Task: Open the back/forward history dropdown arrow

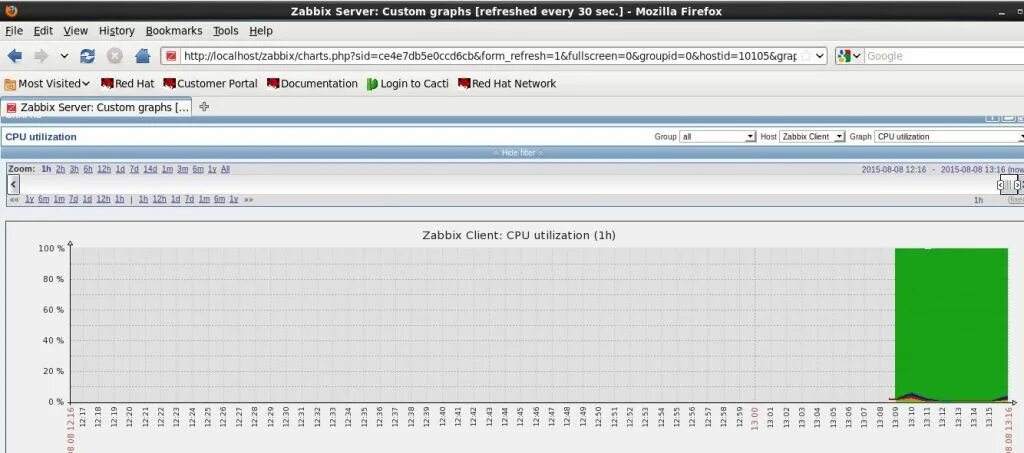Action: point(64,56)
